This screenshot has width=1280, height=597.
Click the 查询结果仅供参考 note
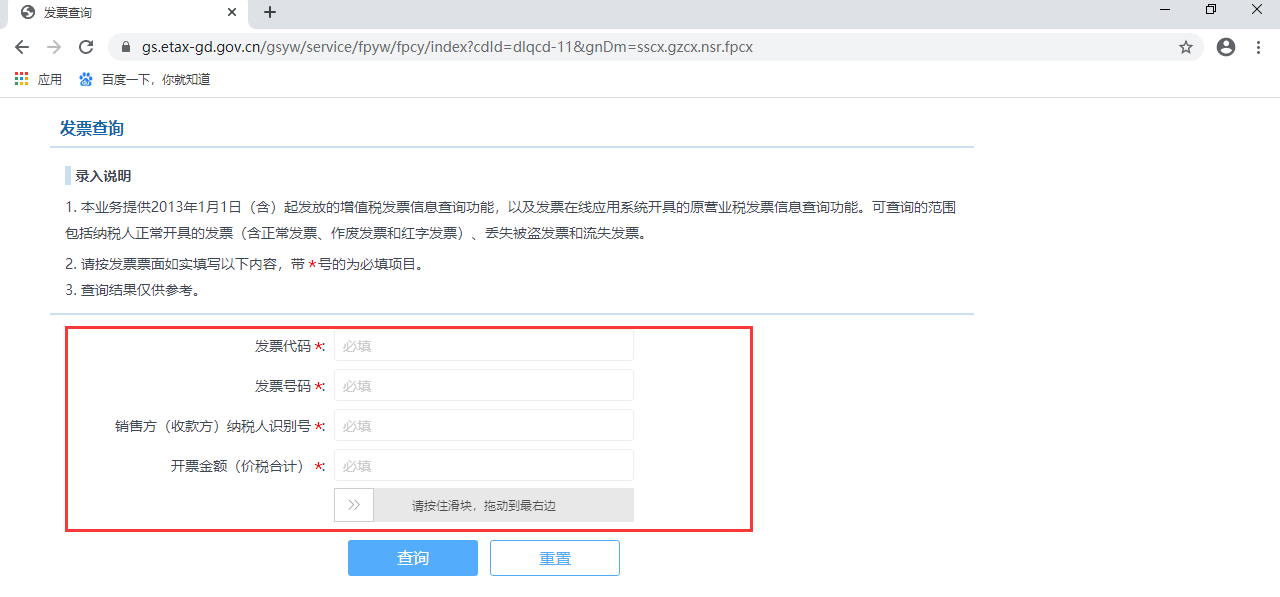[x=133, y=290]
